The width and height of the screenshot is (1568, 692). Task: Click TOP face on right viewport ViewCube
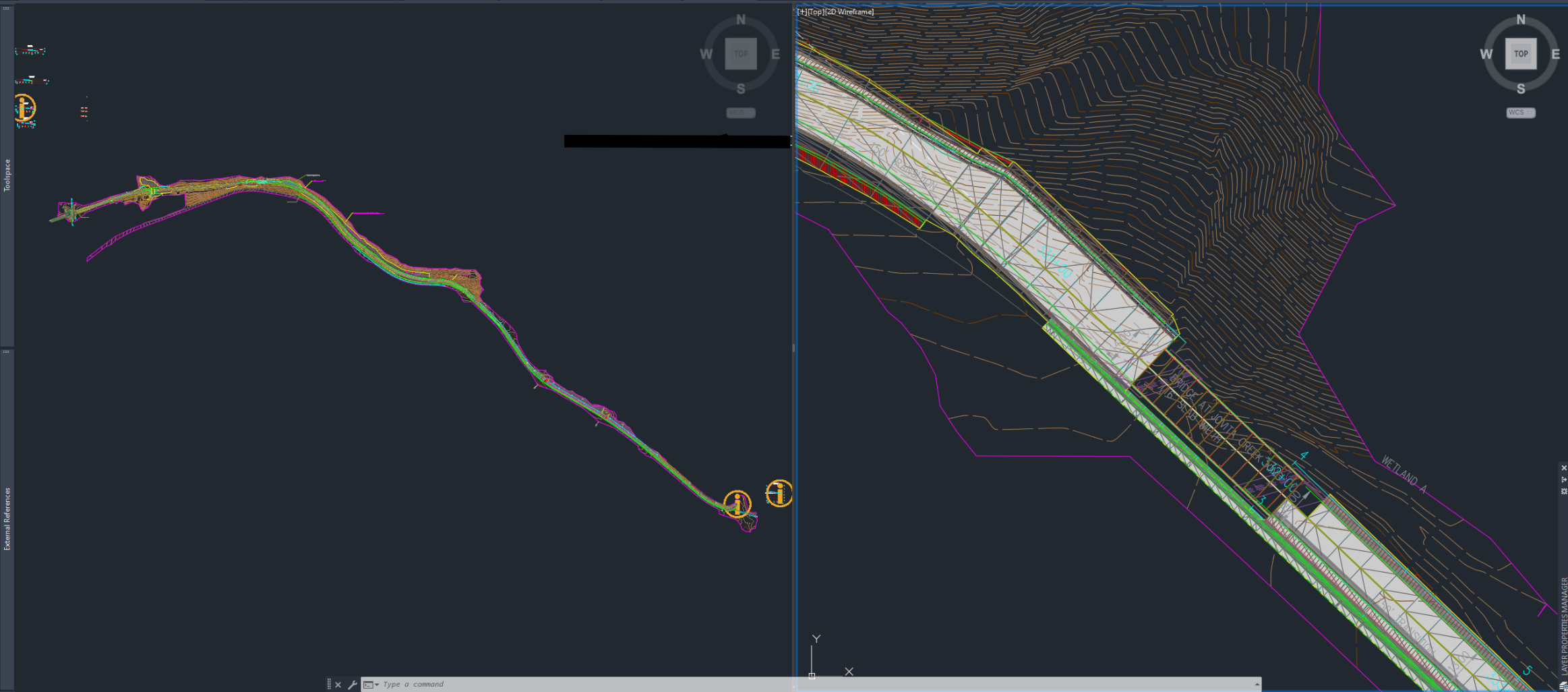pos(1521,54)
